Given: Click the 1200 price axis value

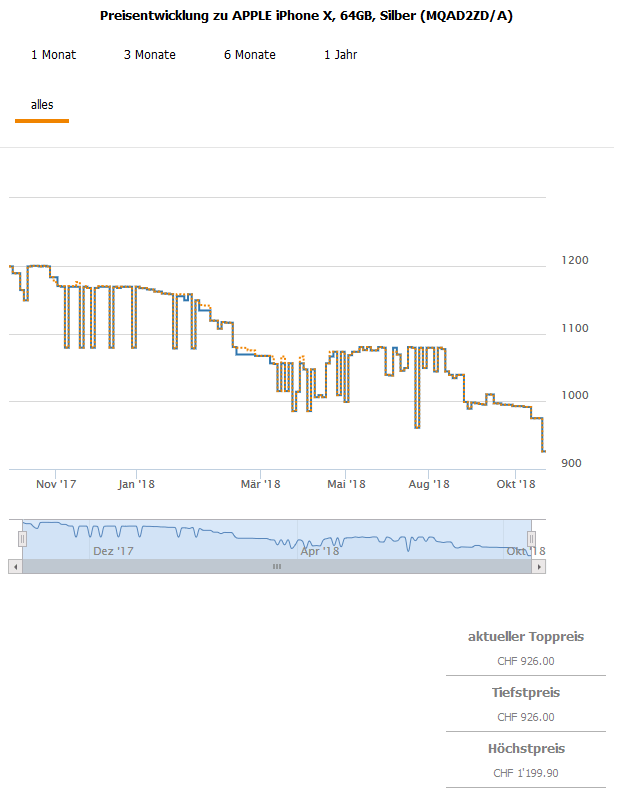Looking at the screenshot, I should [575, 261].
